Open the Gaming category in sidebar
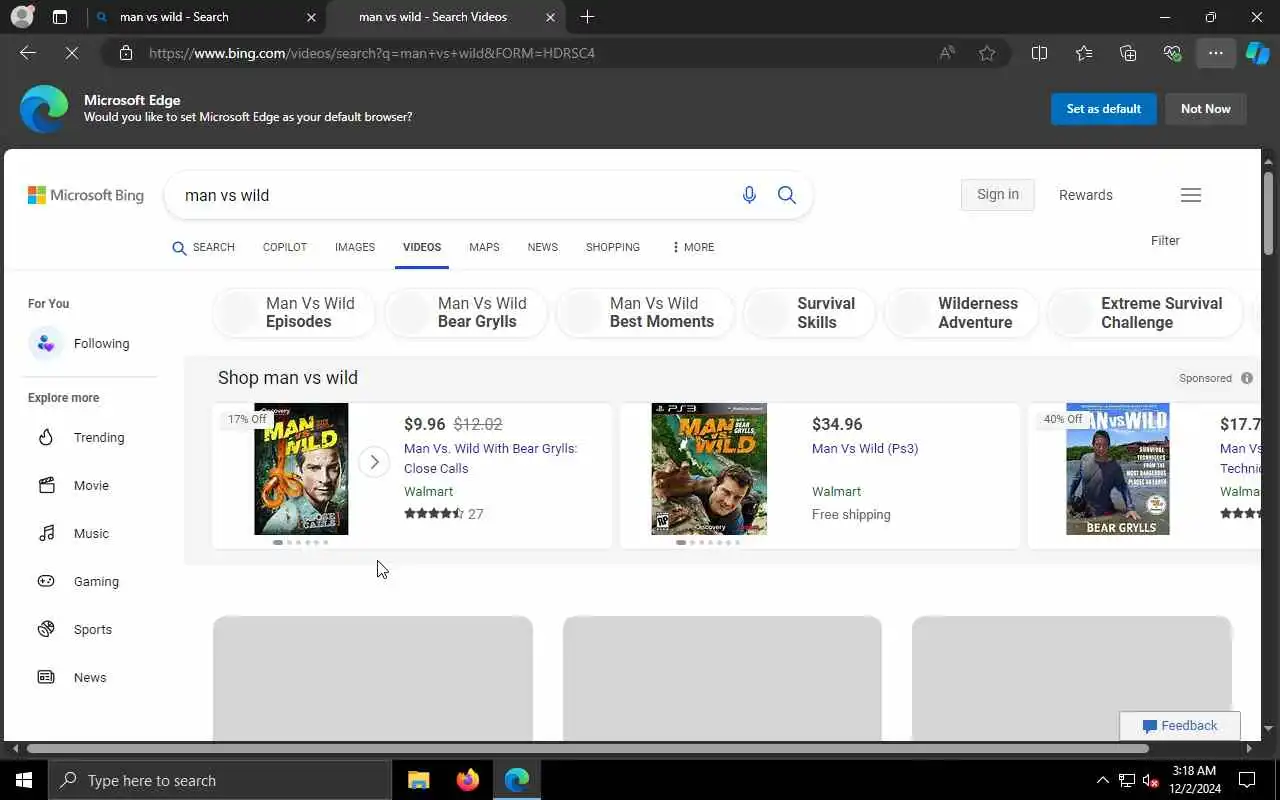Image resolution: width=1280 pixels, height=800 pixels. tap(78, 582)
